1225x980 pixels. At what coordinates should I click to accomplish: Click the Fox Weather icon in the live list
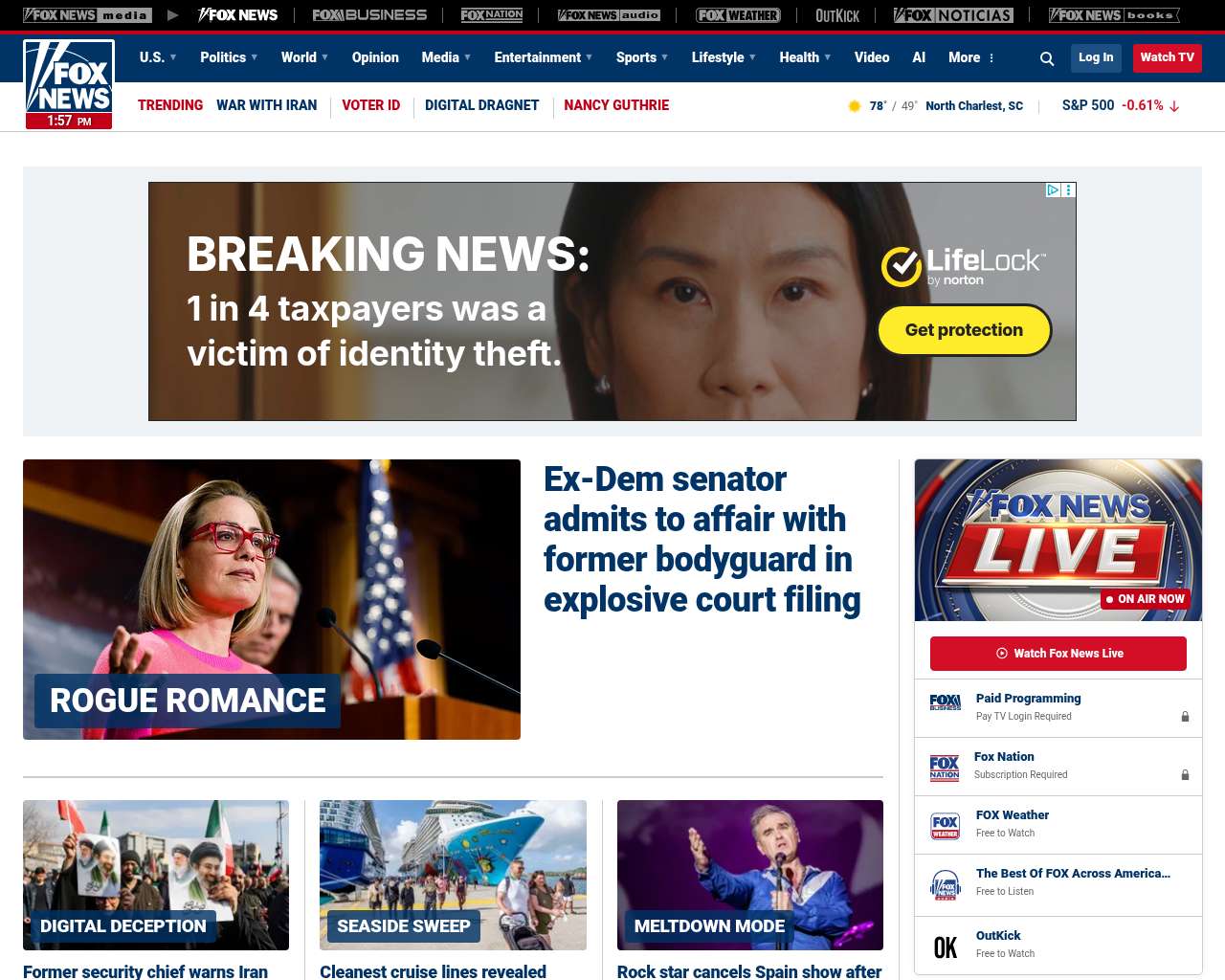(945, 826)
